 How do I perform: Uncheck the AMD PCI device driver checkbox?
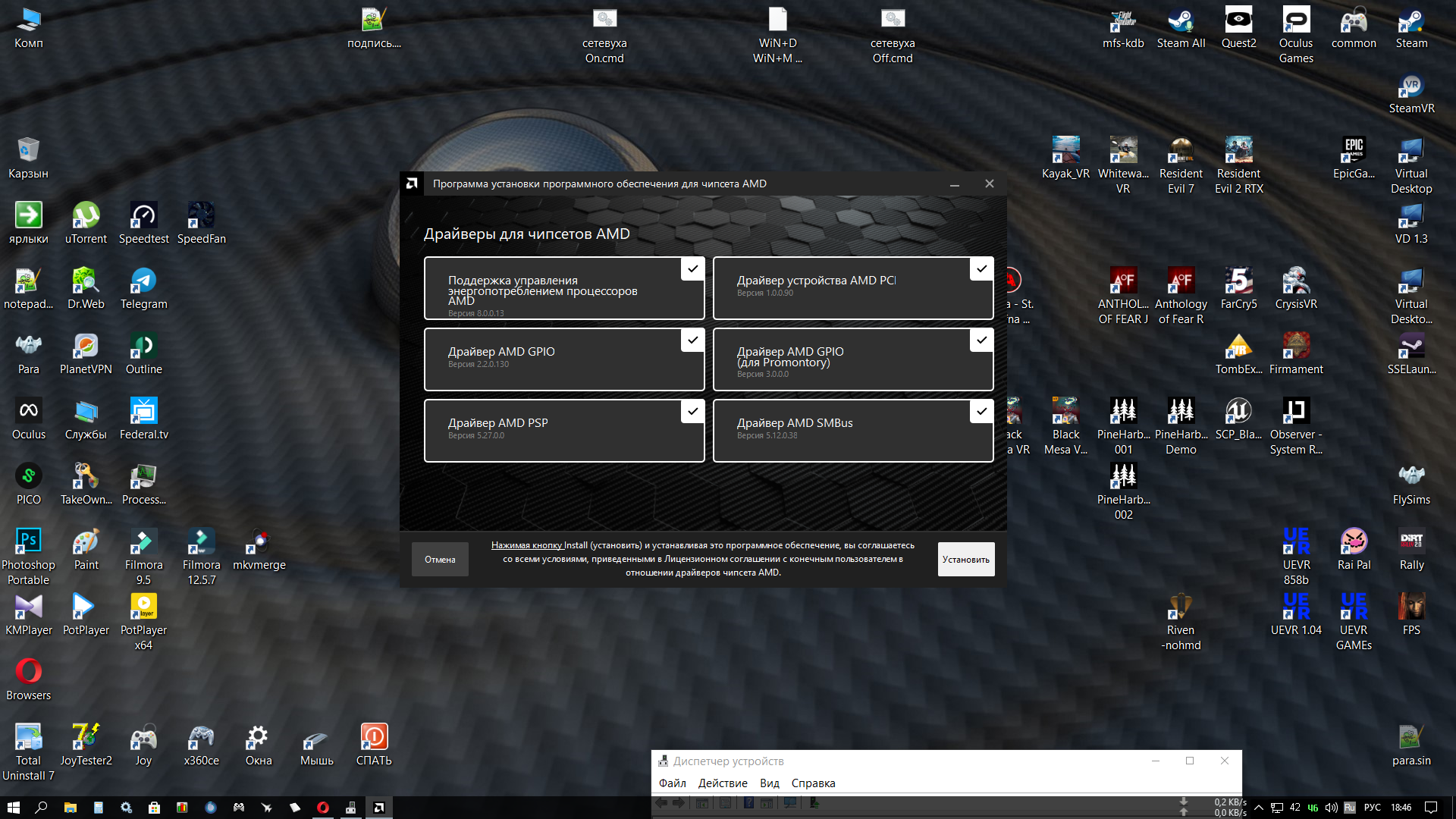[x=981, y=269]
